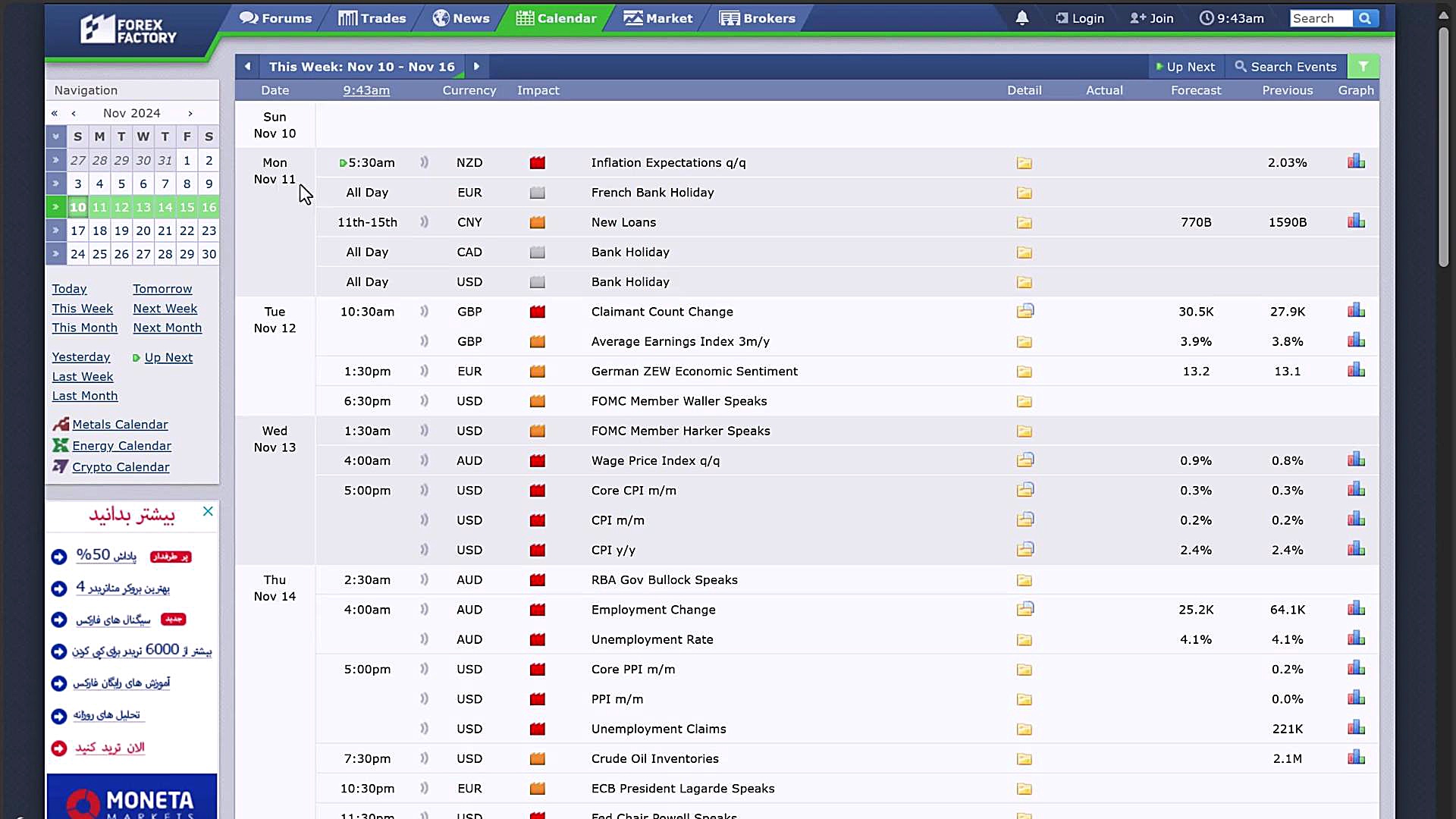
Task: Open the calendar filter funnel icon
Action: (x=1363, y=67)
